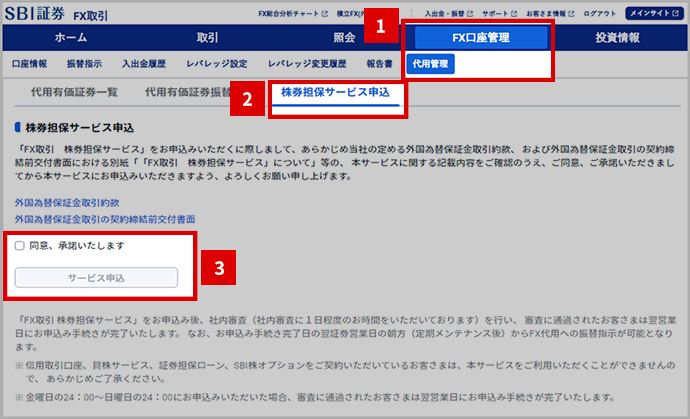The image size is (690, 419).
Task: Open the 外国為替保証金取引約款 link
Action: (x=67, y=203)
